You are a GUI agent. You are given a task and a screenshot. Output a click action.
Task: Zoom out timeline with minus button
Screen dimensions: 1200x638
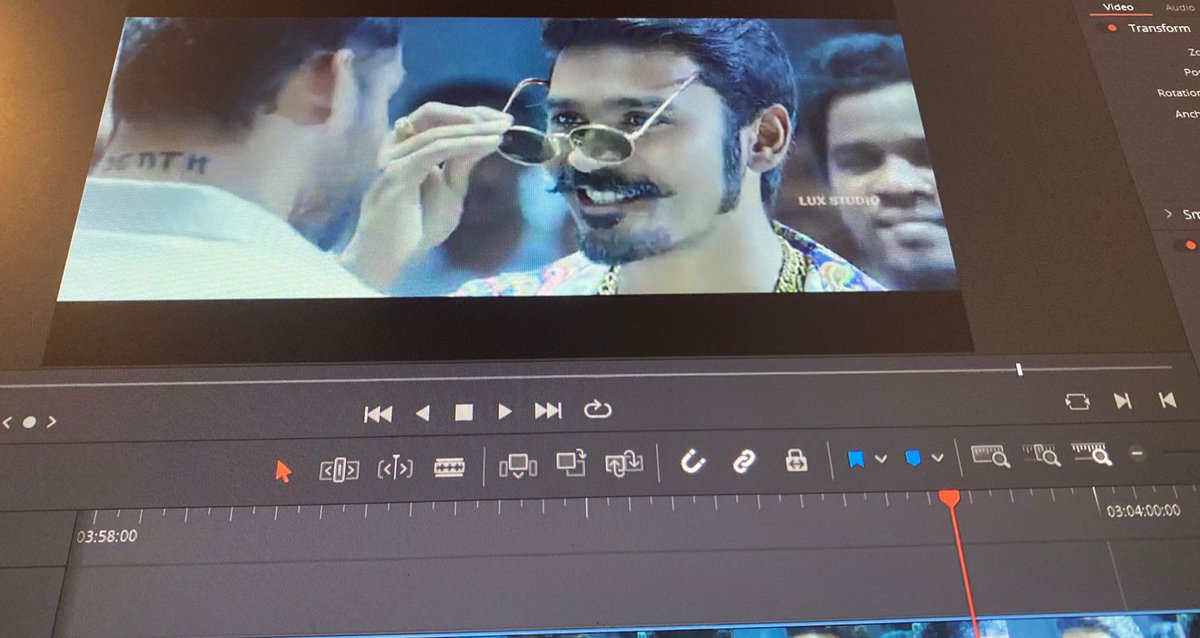pyautogui.click(x=1137, y=453)
